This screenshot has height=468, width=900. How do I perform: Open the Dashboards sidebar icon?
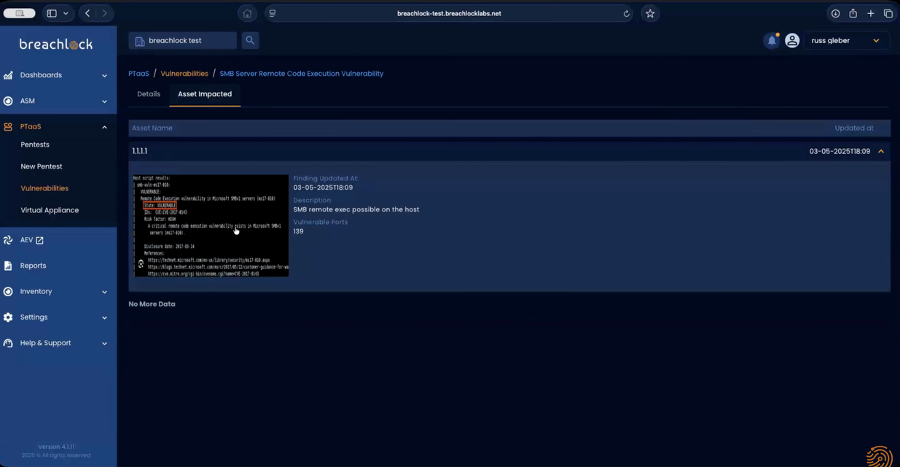click(x=8, y=75)
